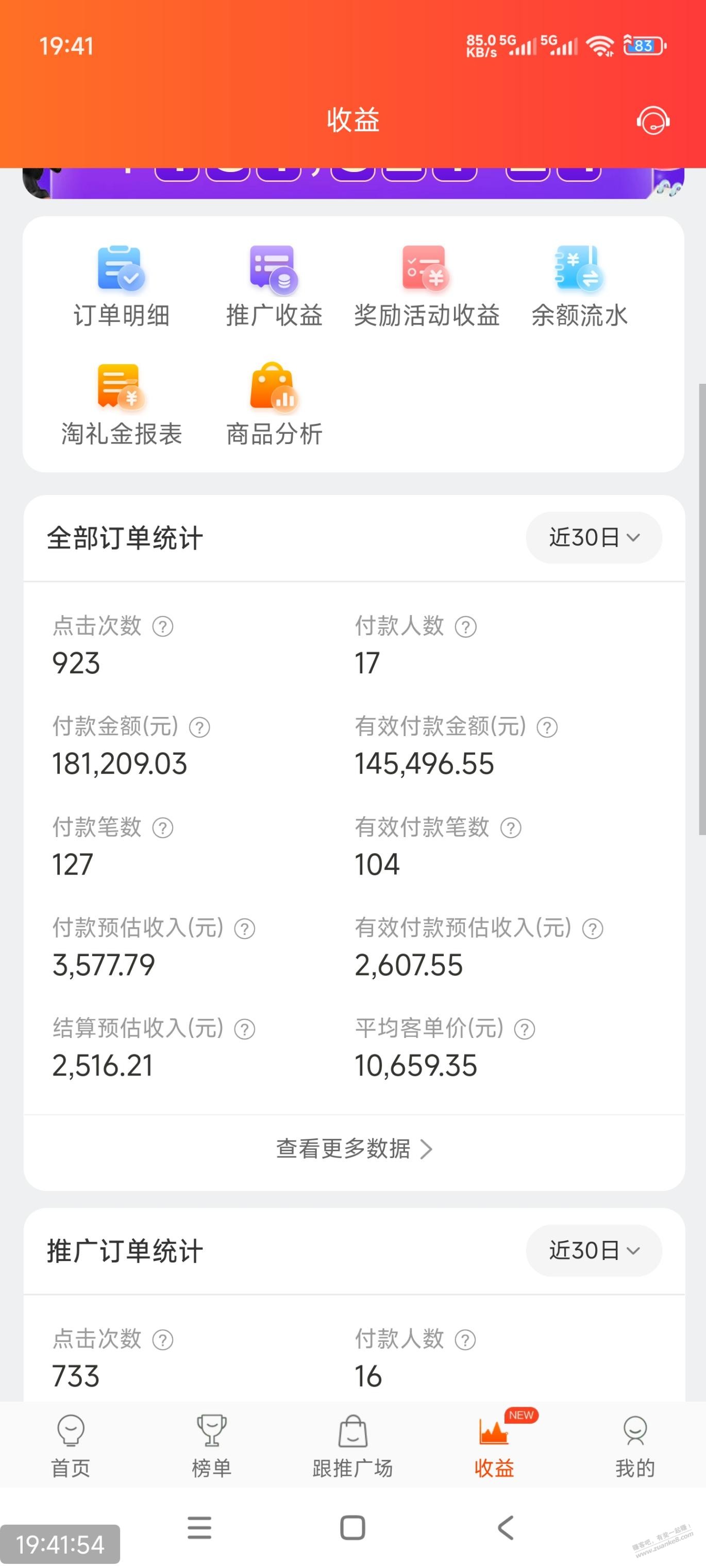The height and width of the screenshot is (1568, 706).
Task: Show help for 平均客单价(元)
Action: point(525,1029)
